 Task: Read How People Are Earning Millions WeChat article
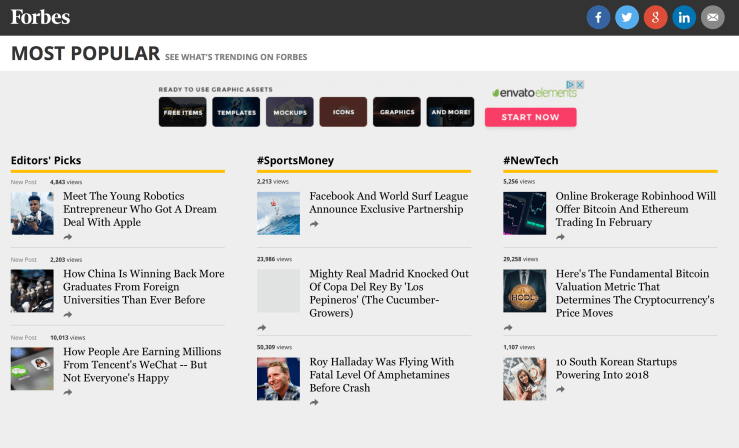(142, 365)
